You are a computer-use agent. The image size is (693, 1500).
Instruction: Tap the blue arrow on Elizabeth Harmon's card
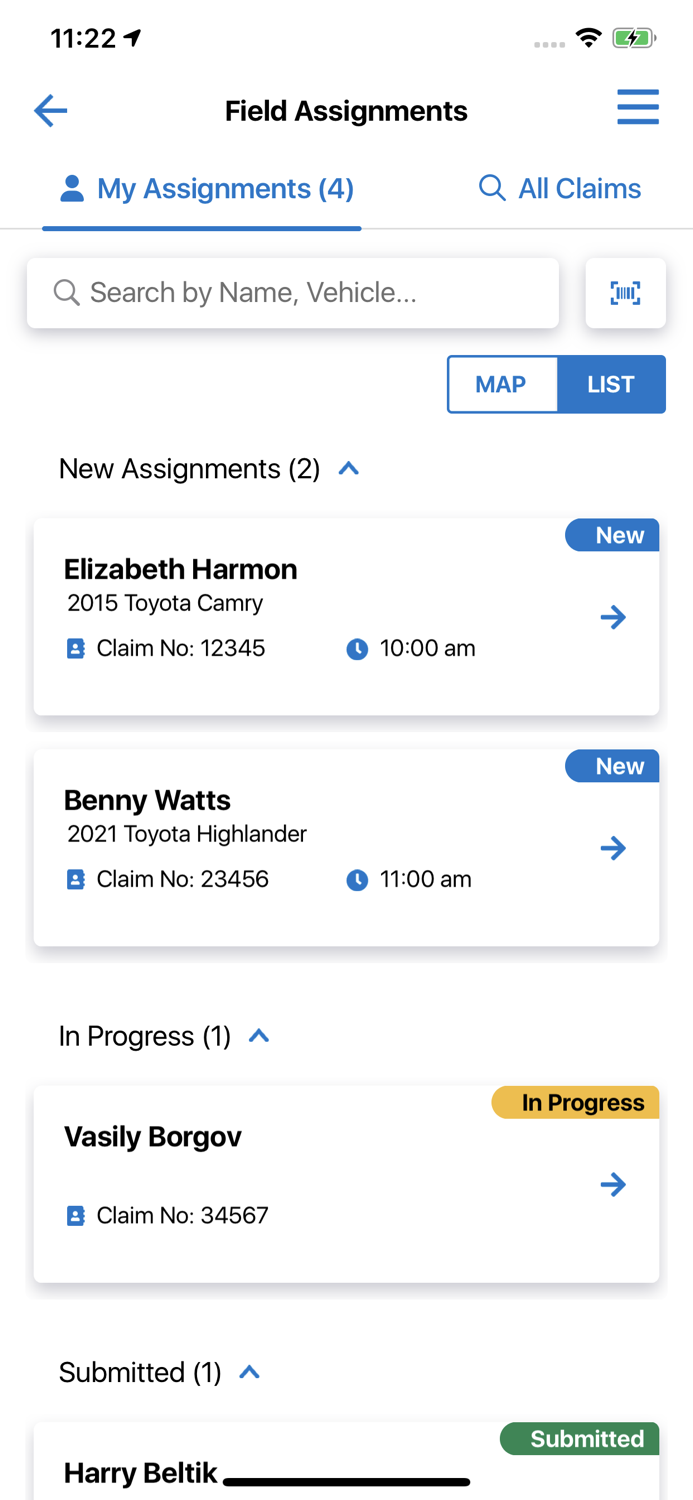pos(613,617)
